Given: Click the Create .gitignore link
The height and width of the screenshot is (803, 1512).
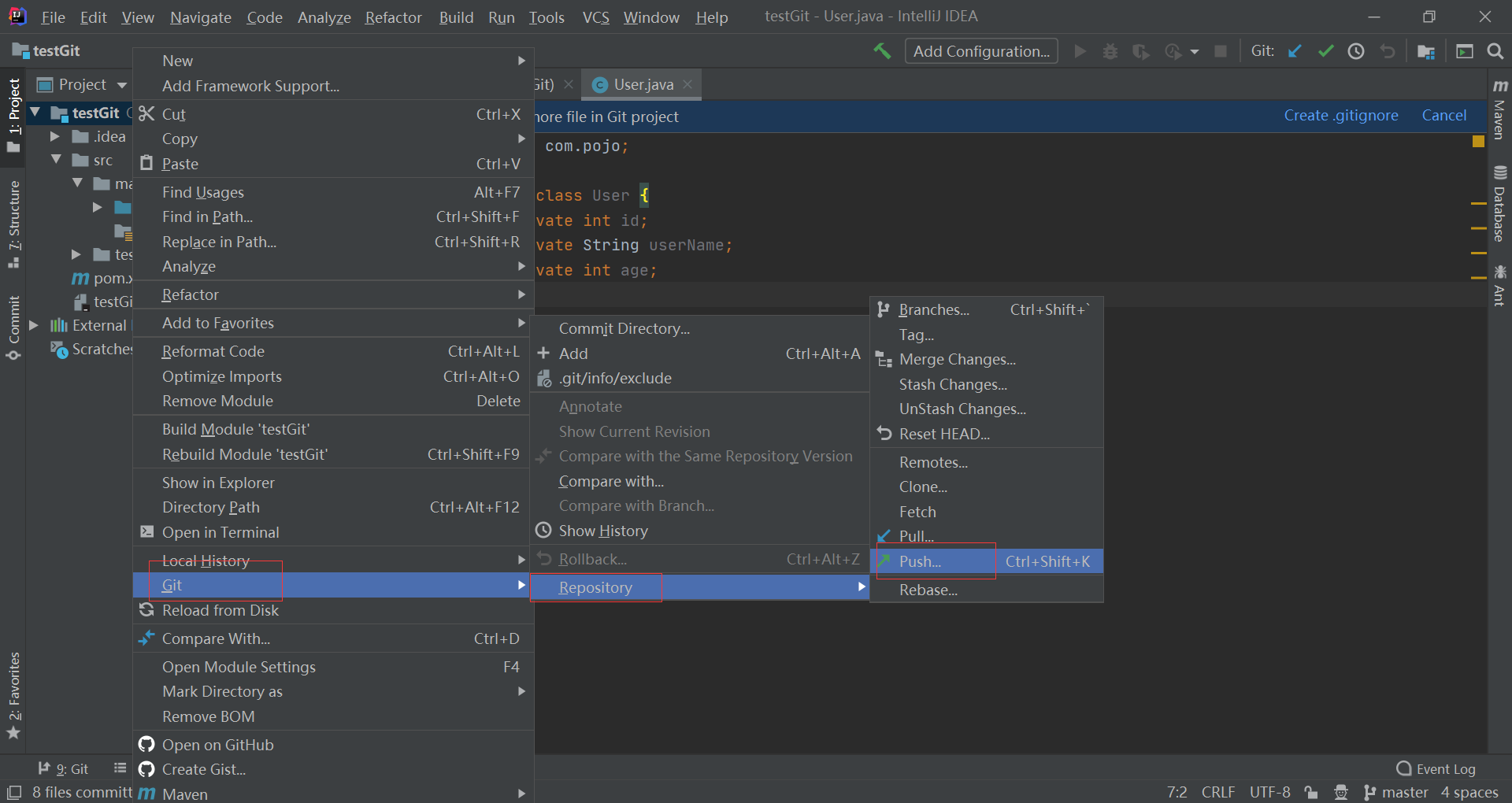Looking at the screenshot, I should (x=1341, y=115).
